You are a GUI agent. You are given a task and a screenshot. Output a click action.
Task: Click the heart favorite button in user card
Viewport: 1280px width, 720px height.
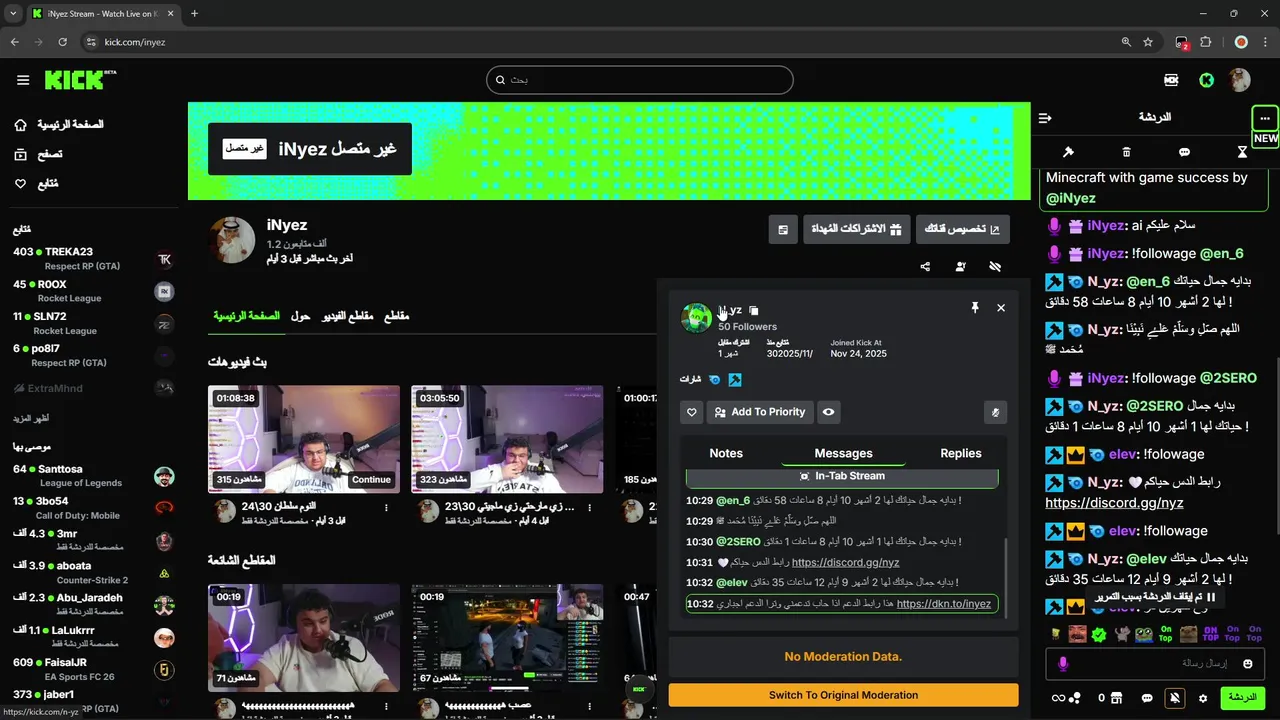coord(692,412)
